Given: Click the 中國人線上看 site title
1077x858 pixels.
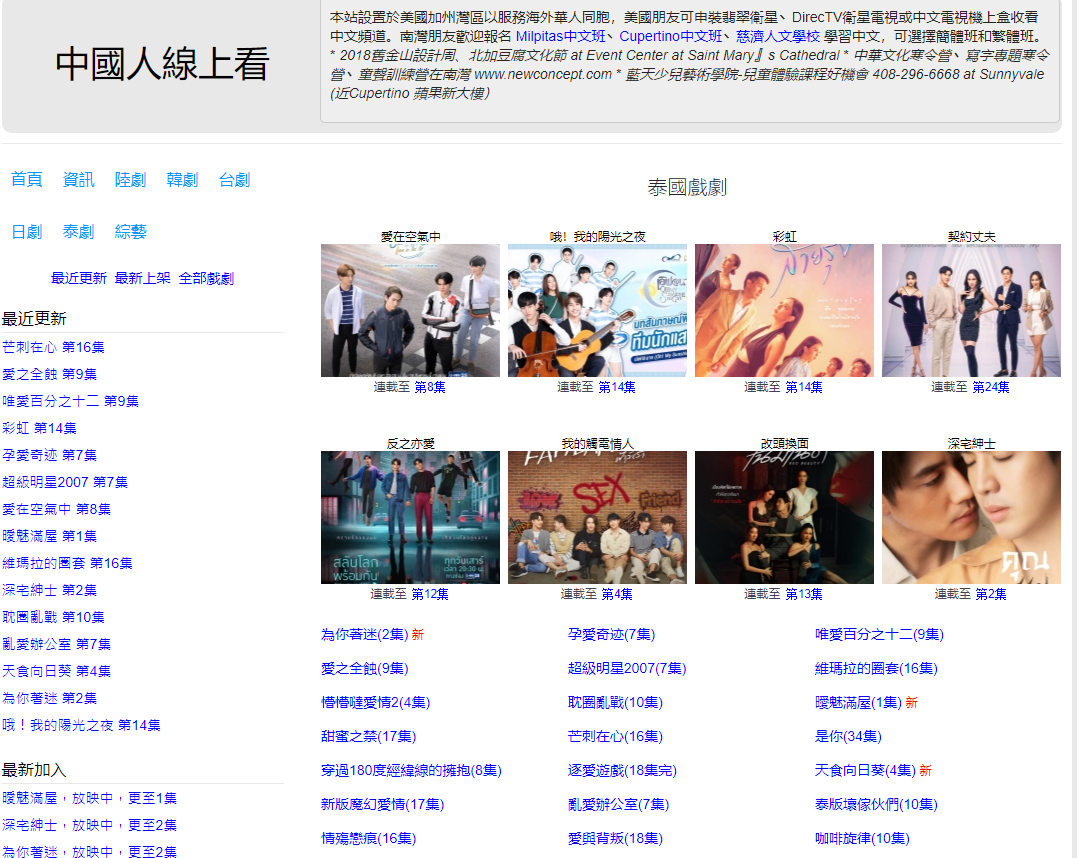Looking at the screenshot, I should (162, 64).
